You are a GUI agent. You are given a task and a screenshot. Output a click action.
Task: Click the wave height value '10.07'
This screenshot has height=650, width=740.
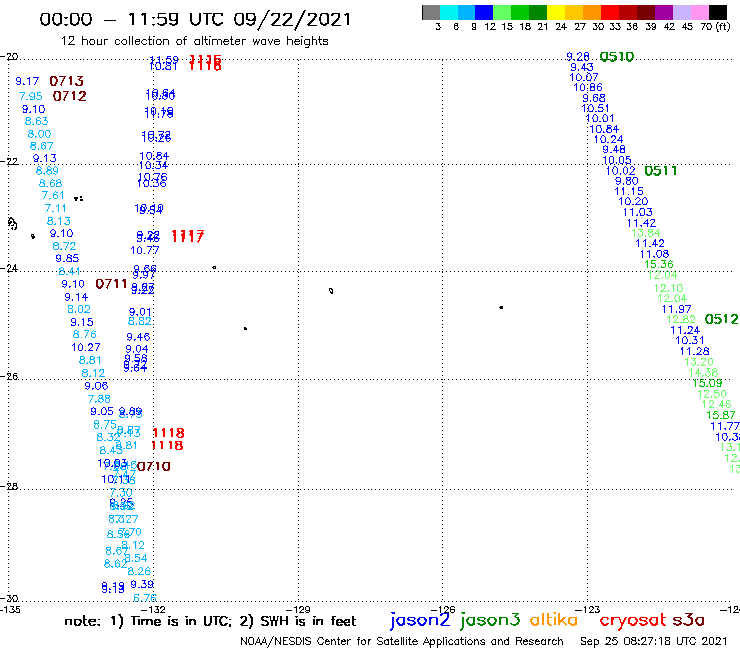[x=584, y=77]
